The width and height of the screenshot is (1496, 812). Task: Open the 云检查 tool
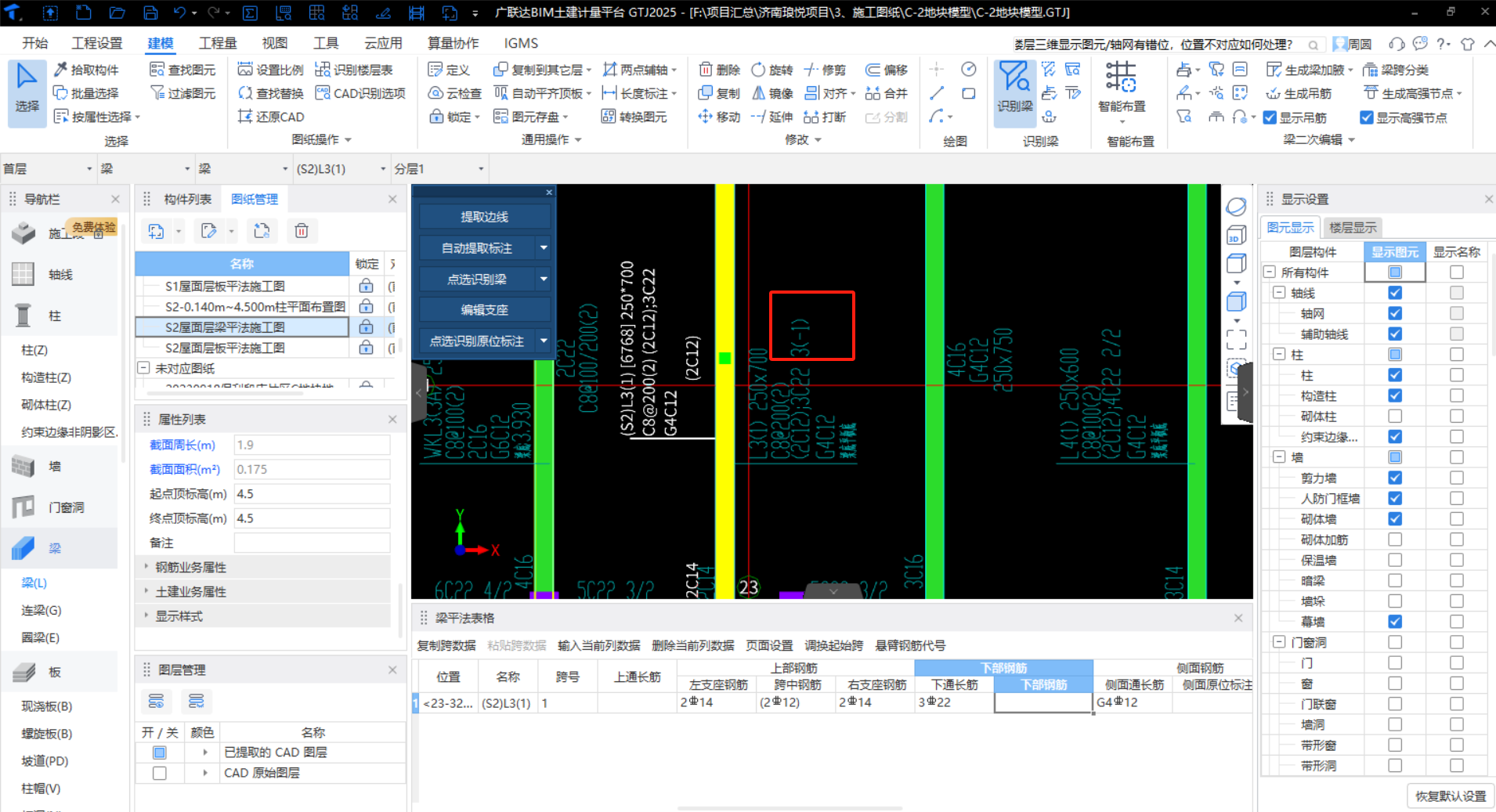click(x=455, y=93)
